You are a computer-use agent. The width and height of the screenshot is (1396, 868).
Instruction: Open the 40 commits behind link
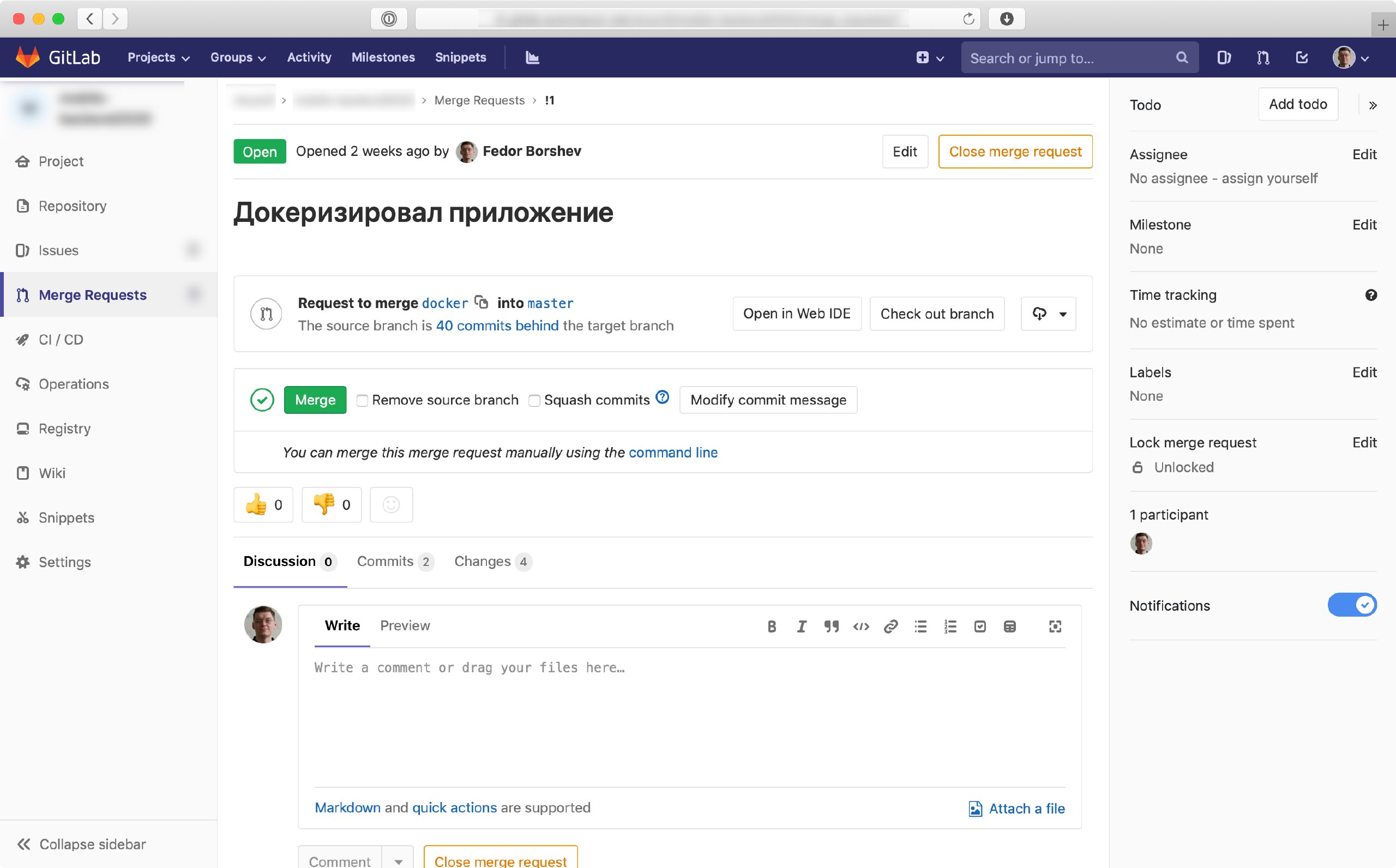click(x=497, y=325)
